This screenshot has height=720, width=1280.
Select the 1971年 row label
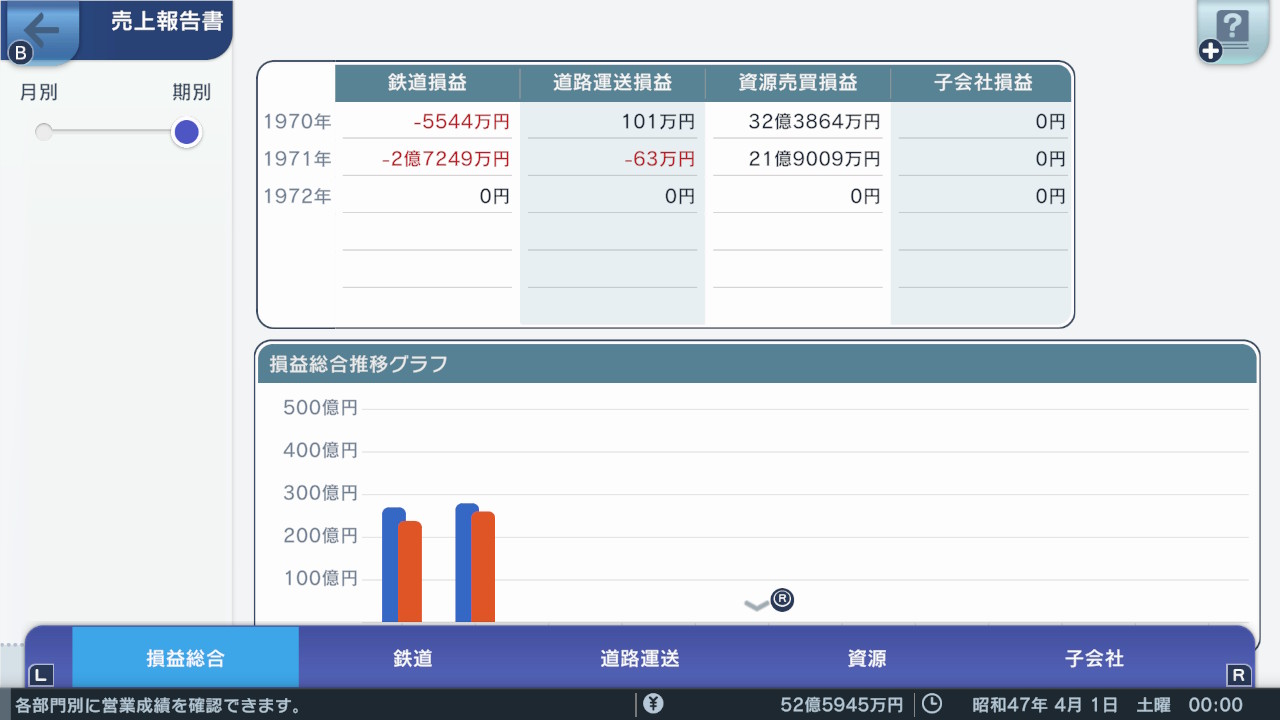pos(297,159)
